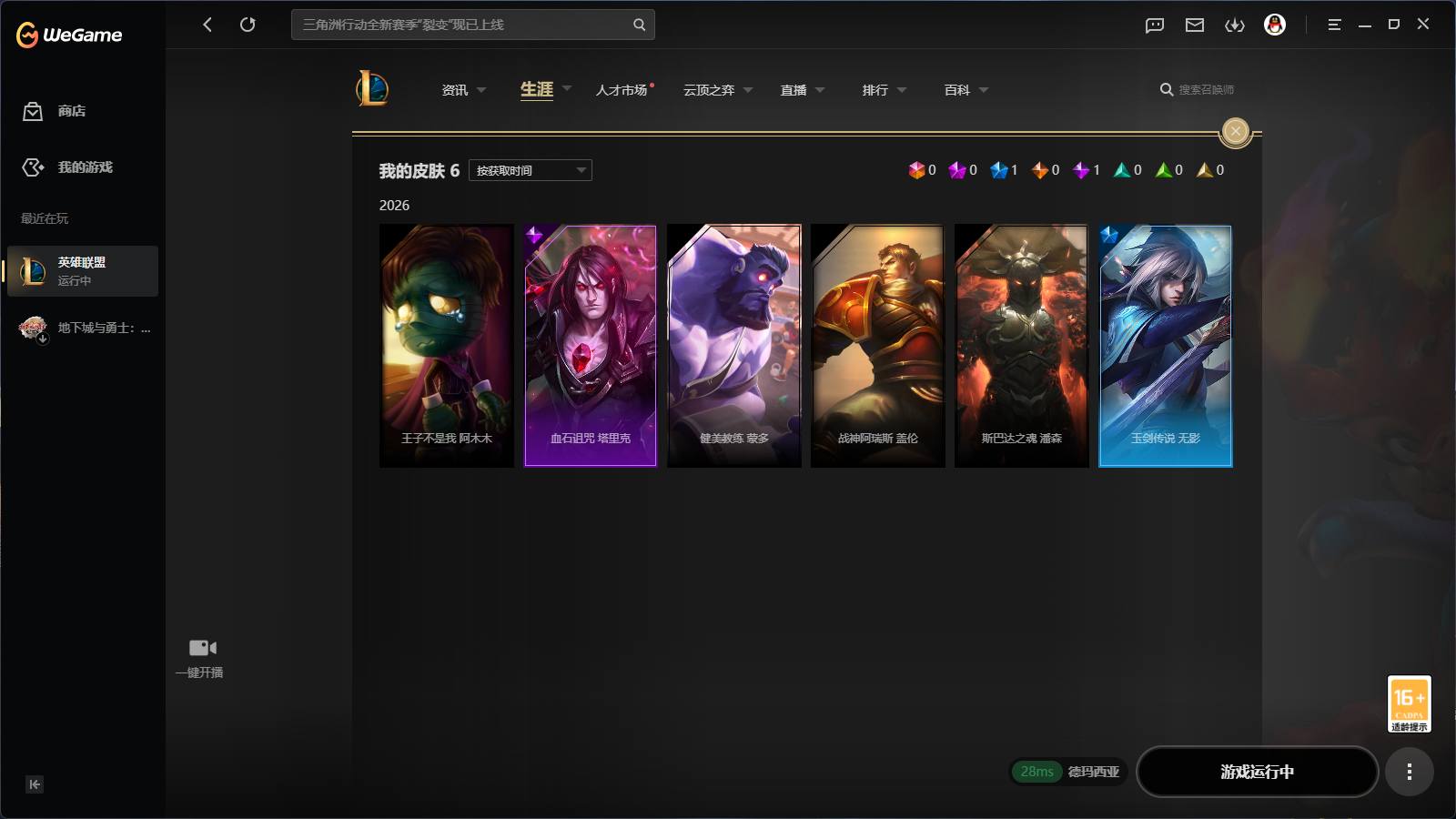Expand the 资讯 dropdown arrow

coord(481,90)
